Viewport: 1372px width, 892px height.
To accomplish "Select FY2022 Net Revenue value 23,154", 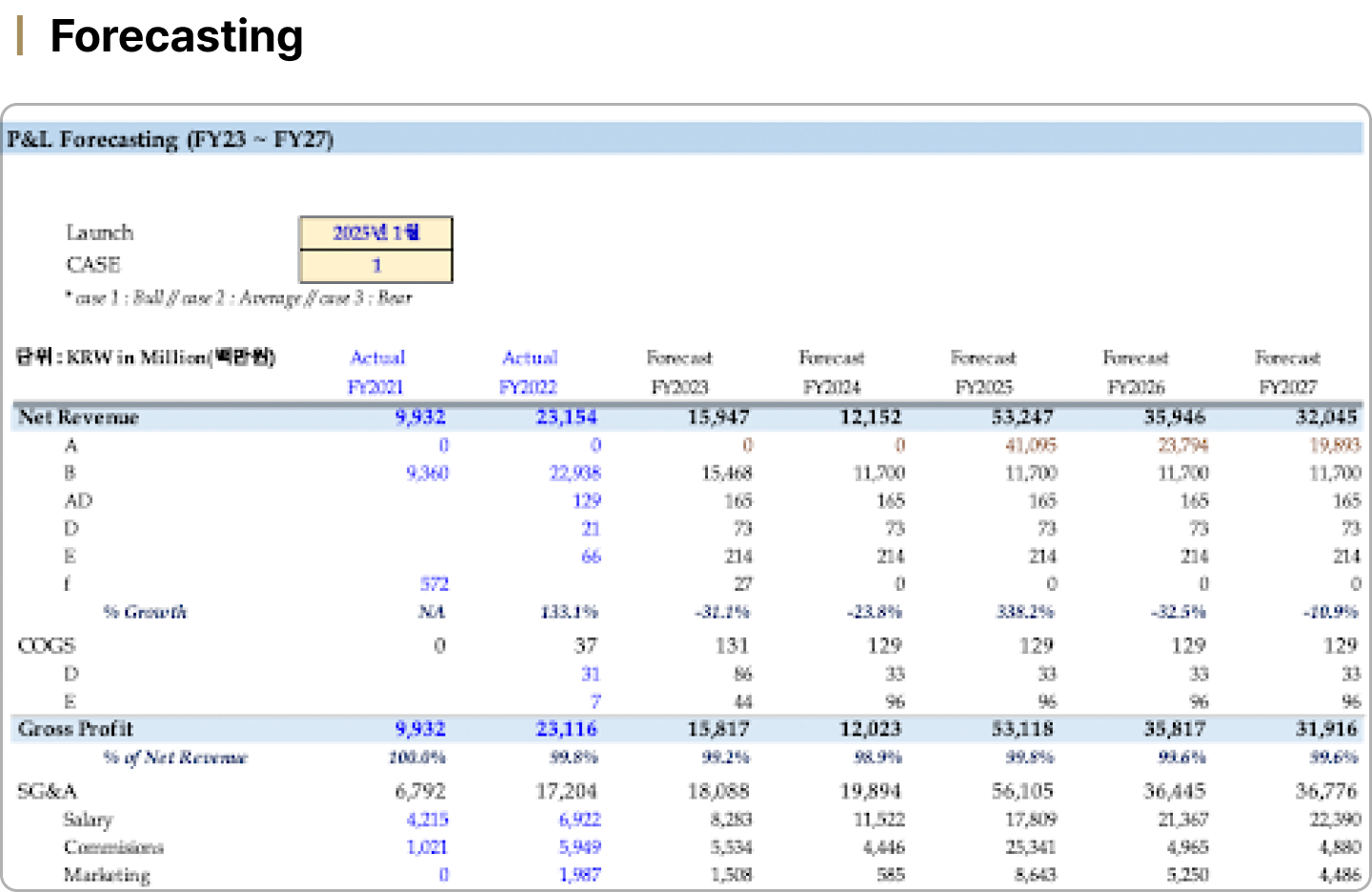I will click(567, 417).
